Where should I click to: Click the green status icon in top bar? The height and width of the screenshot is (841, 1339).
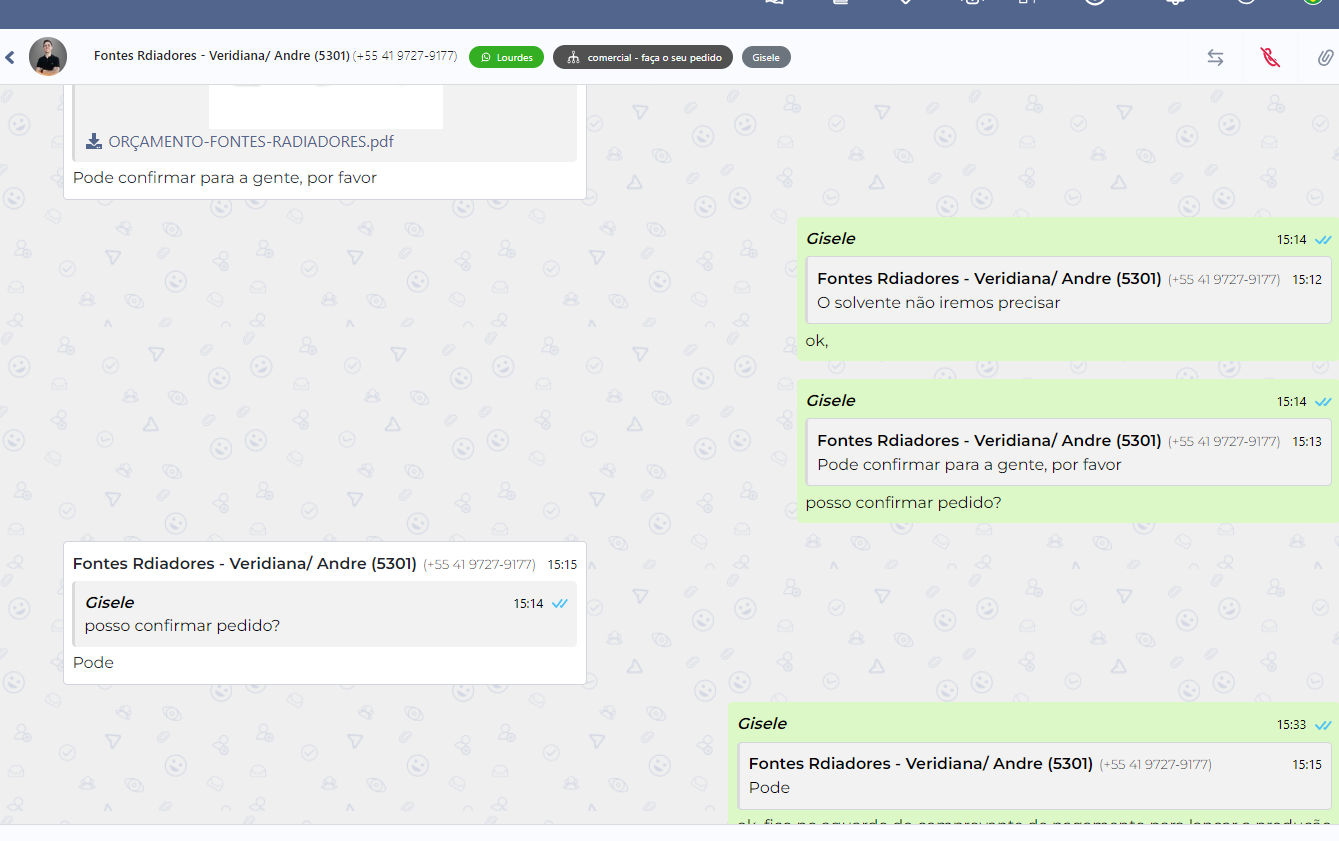[x=1312, y=3]
